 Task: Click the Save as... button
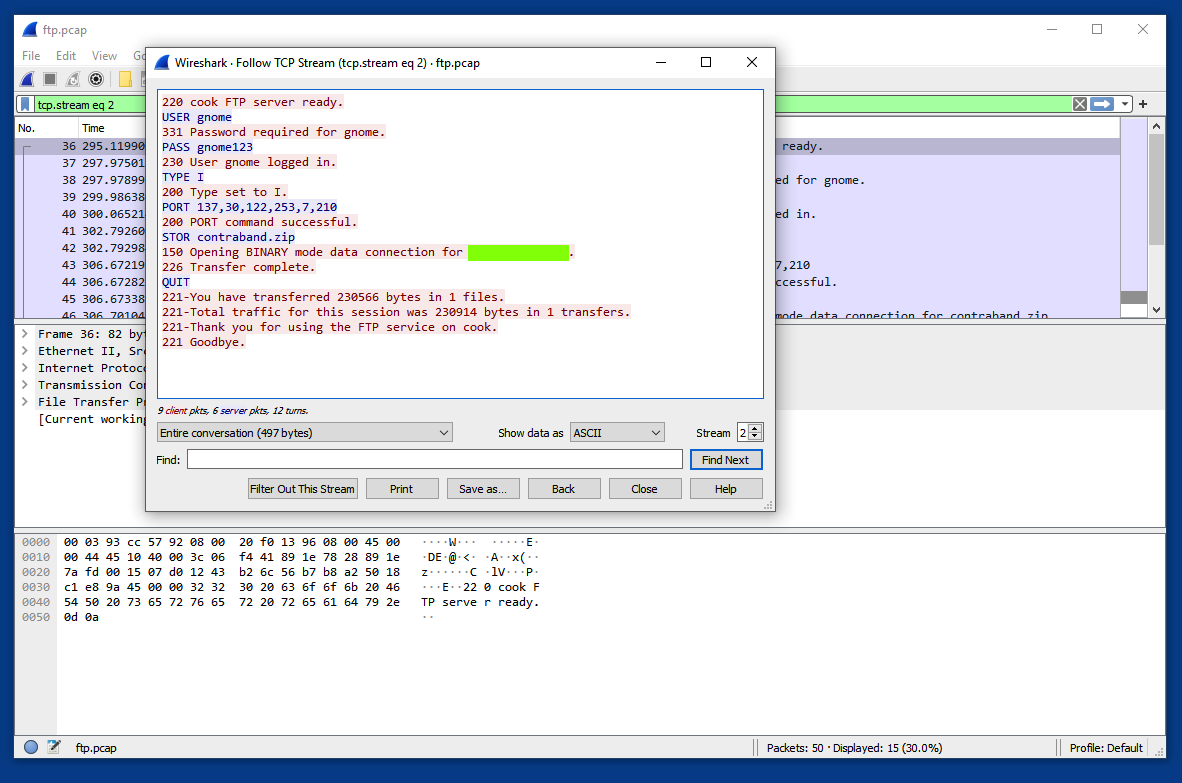coord(483,489)
